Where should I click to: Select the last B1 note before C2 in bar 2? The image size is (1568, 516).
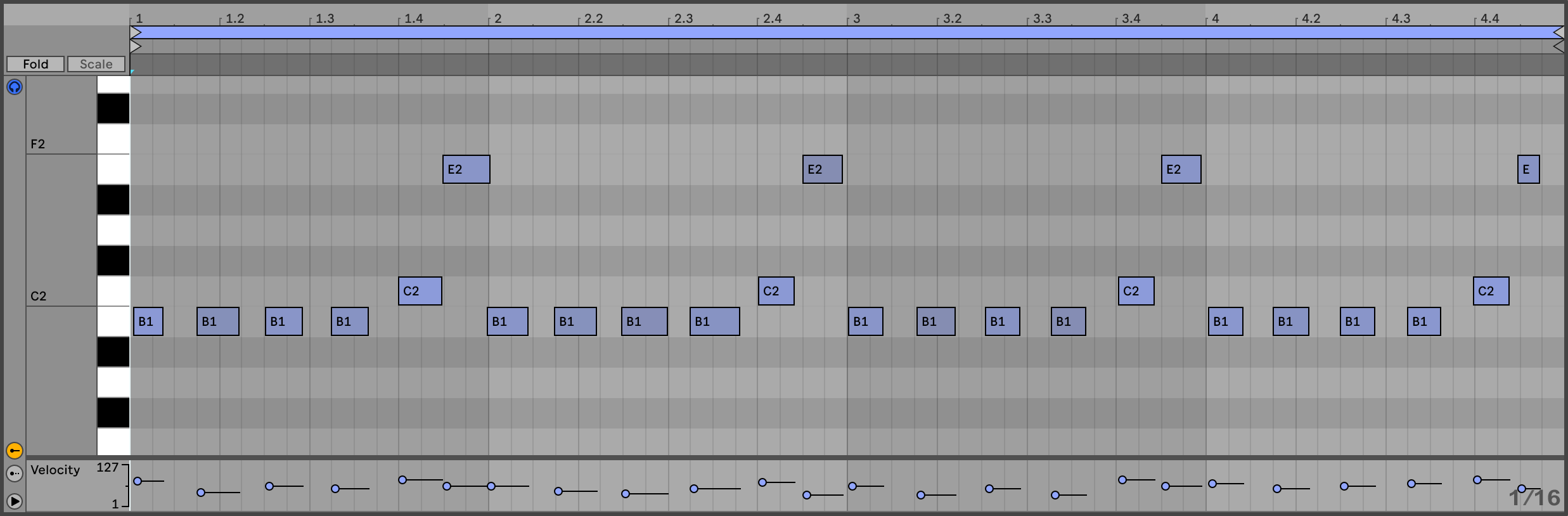pyautogui.click(x=715, y=321)
